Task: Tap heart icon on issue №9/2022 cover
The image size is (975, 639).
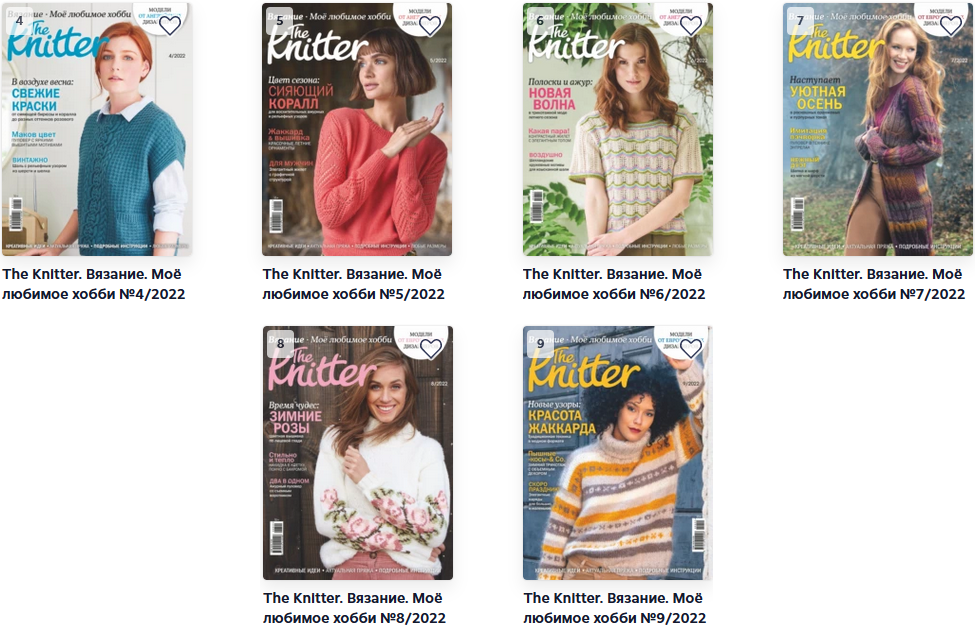Action: point(691,349)
